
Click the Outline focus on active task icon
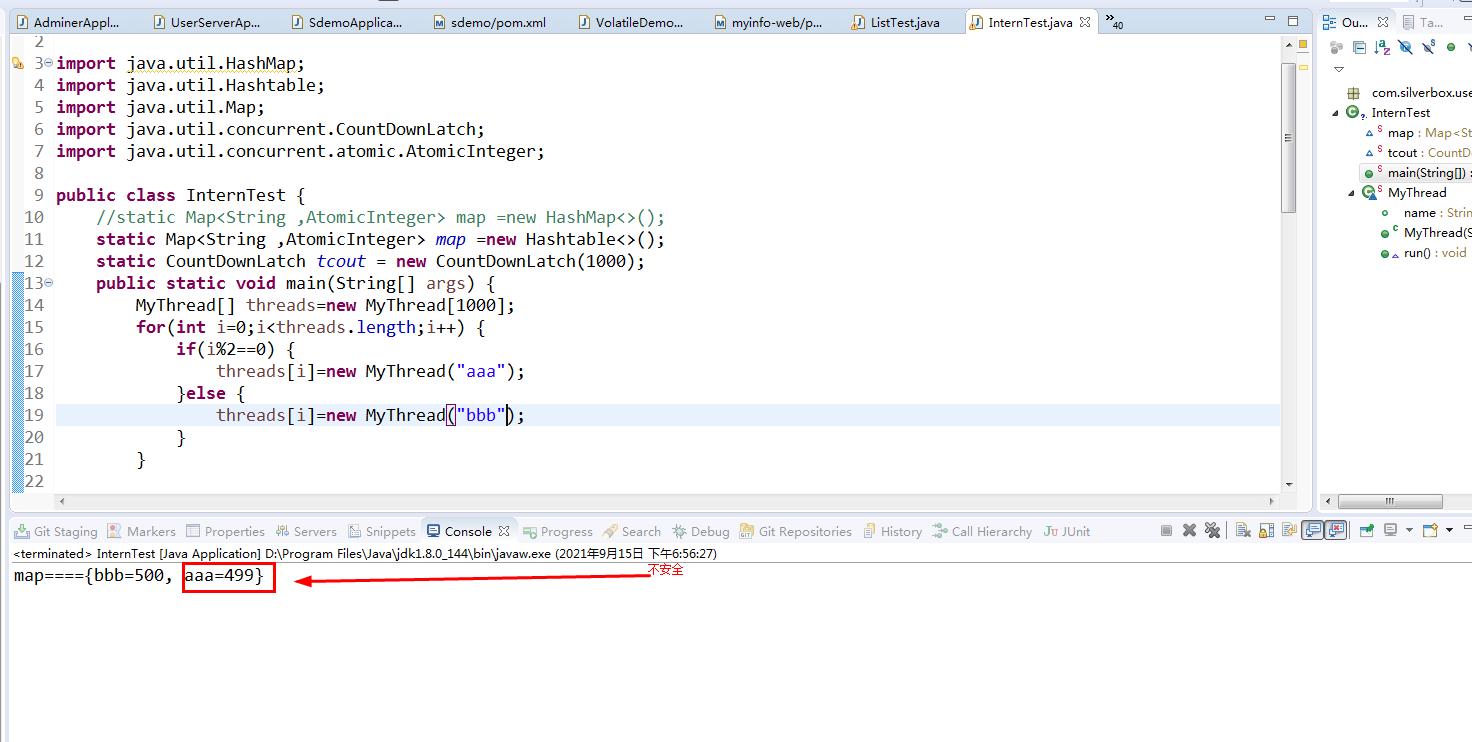click(x=1336, y=47)
